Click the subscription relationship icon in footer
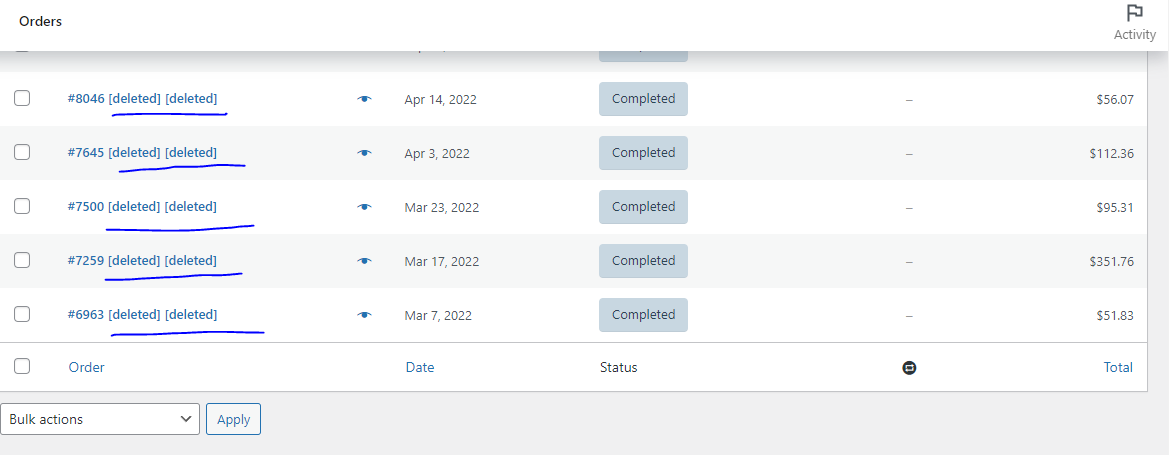Screen dimensions: 1169x455 (909, 368)
